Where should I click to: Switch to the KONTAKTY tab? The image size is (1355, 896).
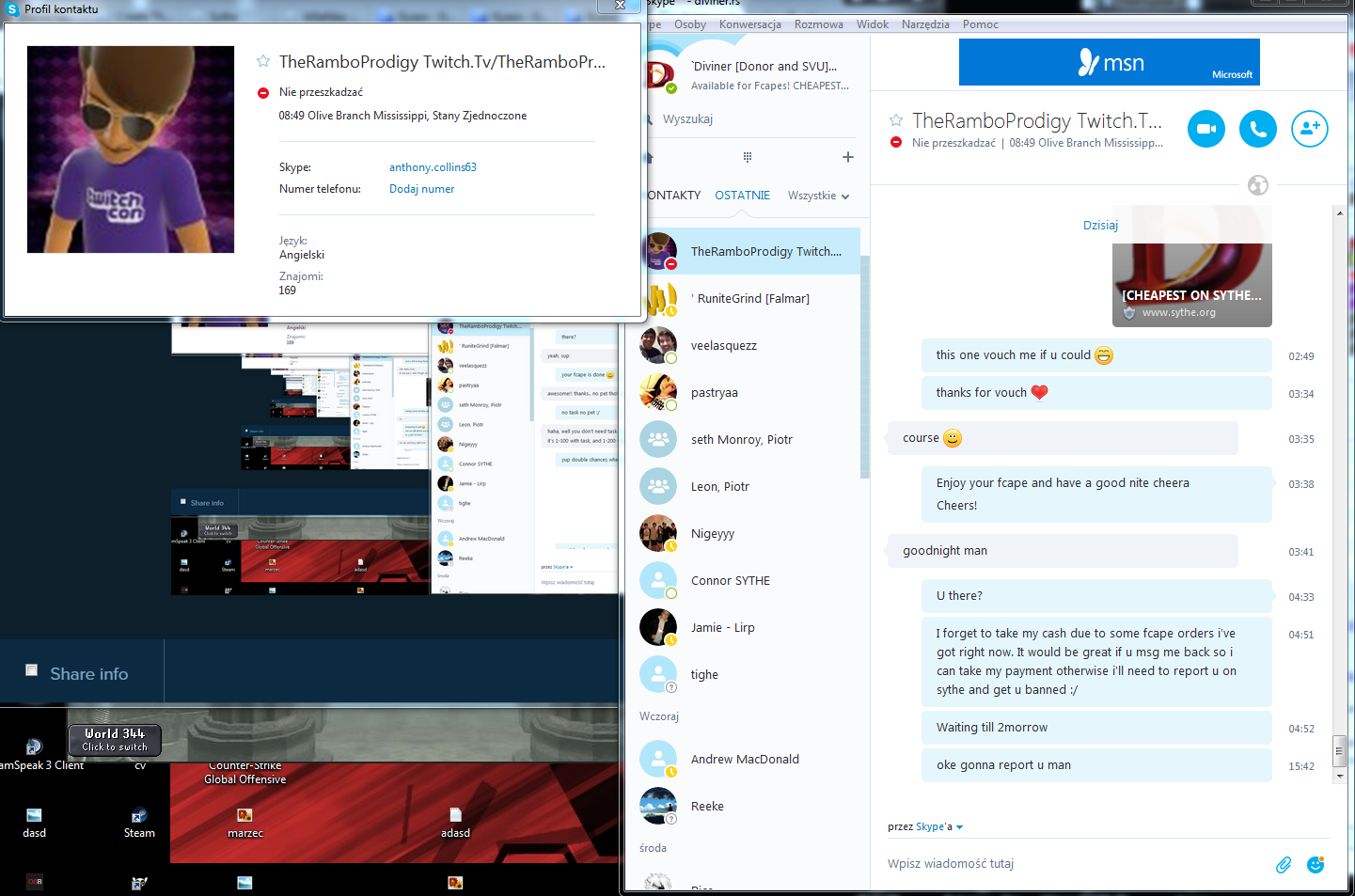click(673, 196)
